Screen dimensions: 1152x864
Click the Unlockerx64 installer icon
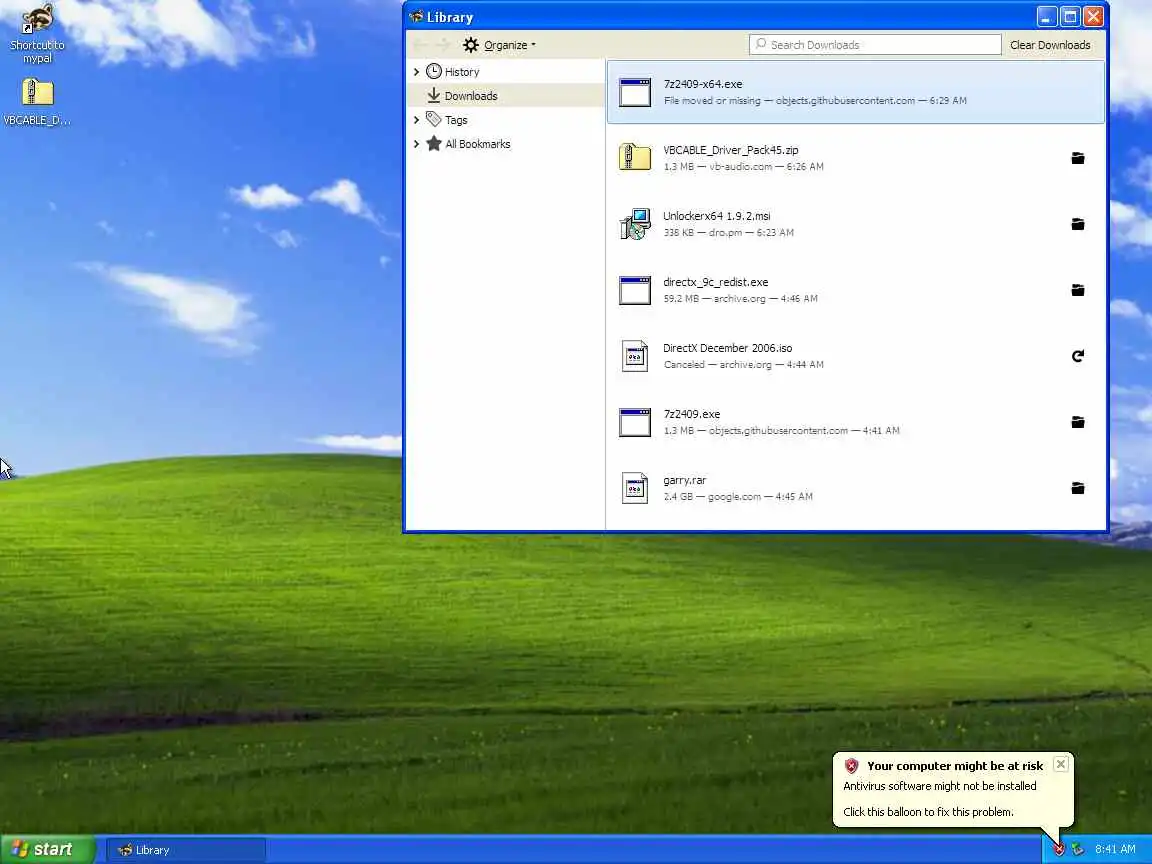click(635, 224)
